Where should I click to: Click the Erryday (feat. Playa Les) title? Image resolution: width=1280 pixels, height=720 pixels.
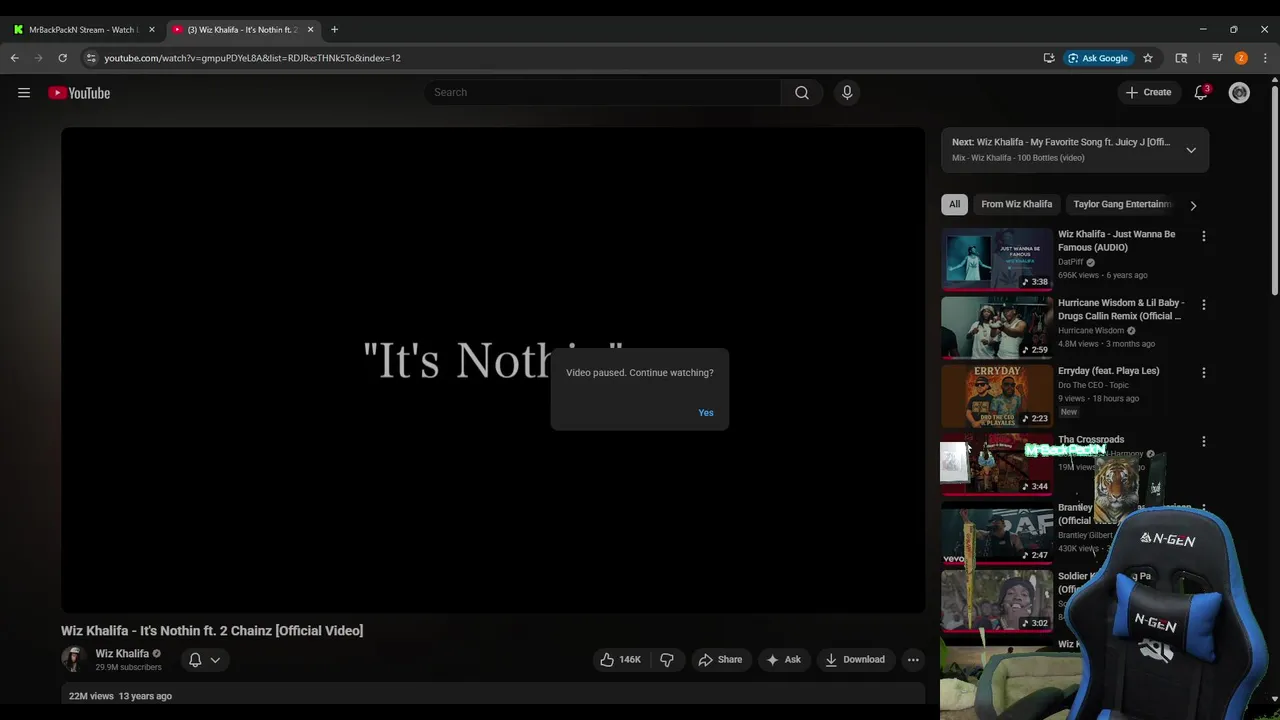[1109, 371]
